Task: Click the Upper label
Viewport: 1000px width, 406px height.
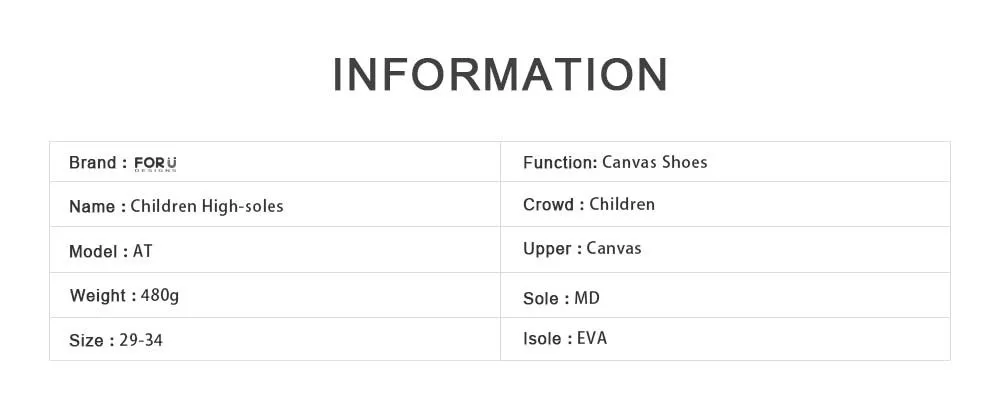Action: pyautogui.click(x=547, y=249)
